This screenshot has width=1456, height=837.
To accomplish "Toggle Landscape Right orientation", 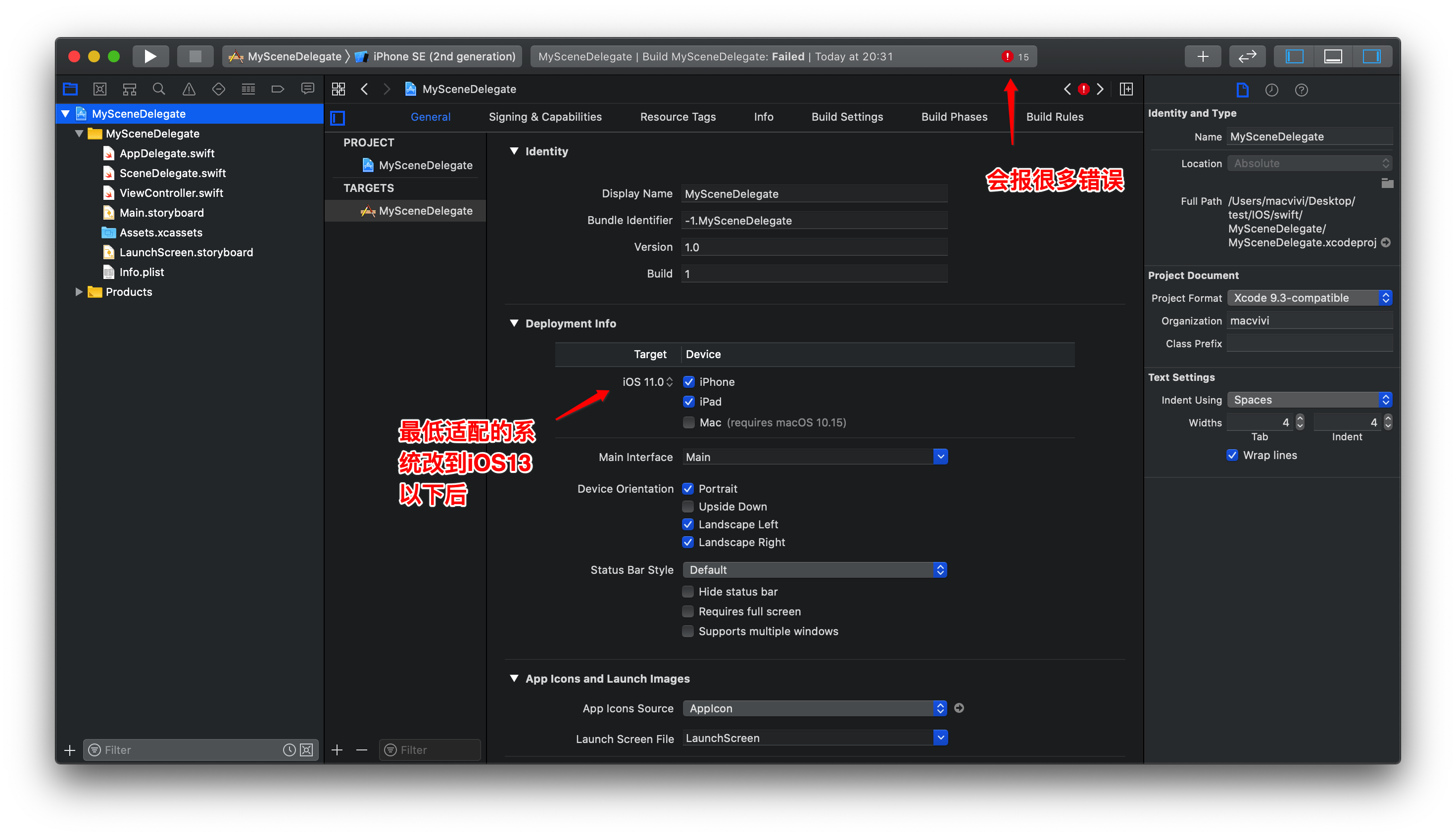I will [x=688, y=542].
